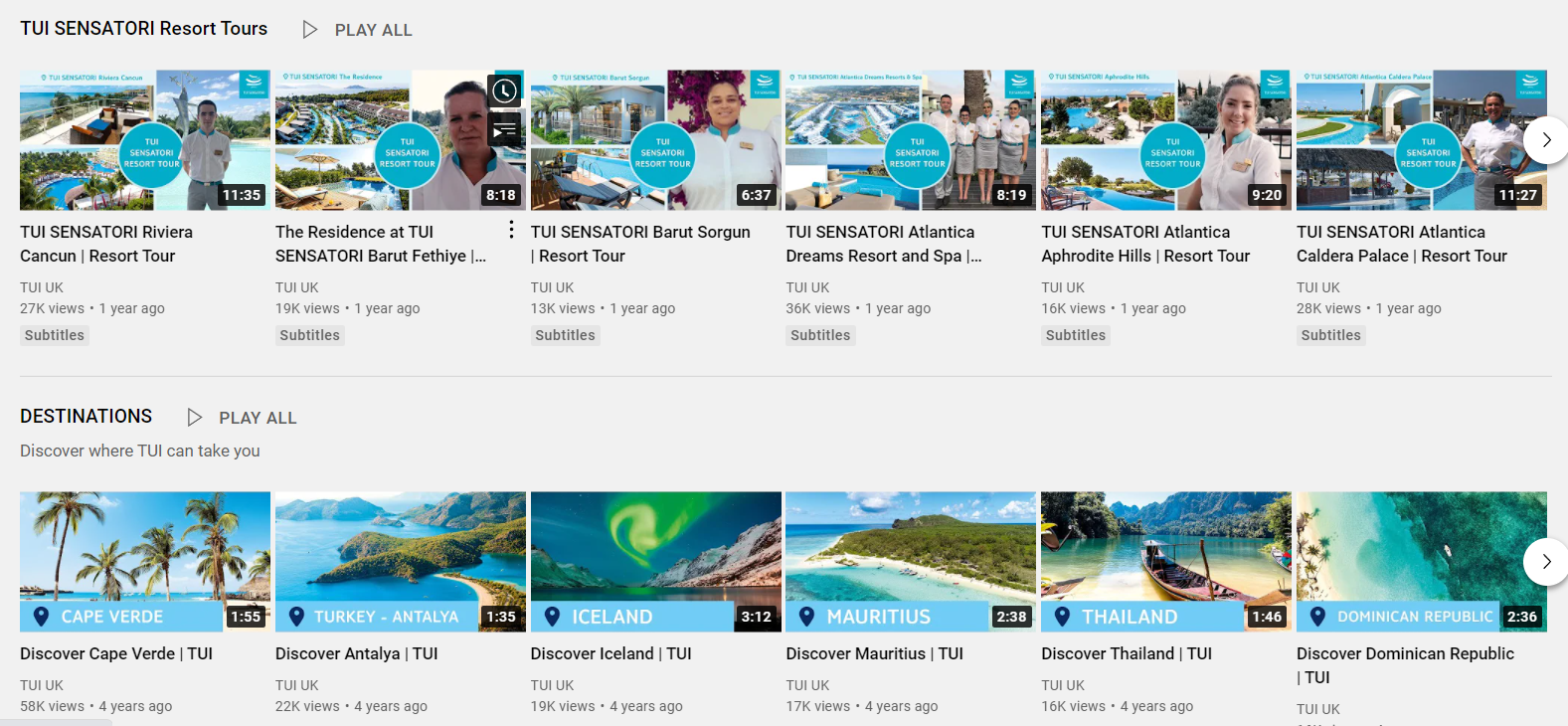This screenshot has width=1568, height=726.
Task: Click title TUI SENSATORI Atlantica Aphrodite Hills
Action: tap(1145, 244)
